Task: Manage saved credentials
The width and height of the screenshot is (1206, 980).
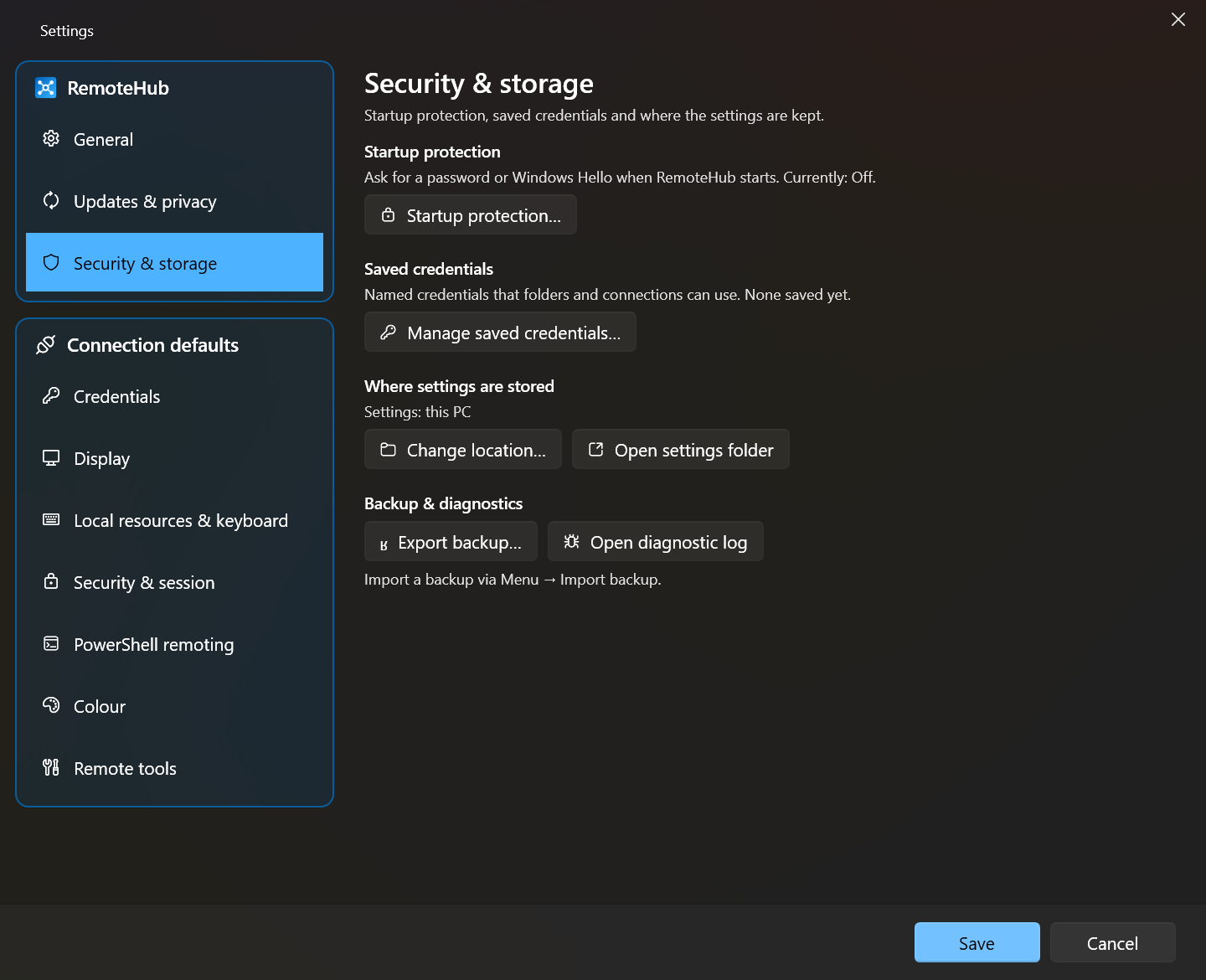Action: pyautogui.click(x=500, y=333)
